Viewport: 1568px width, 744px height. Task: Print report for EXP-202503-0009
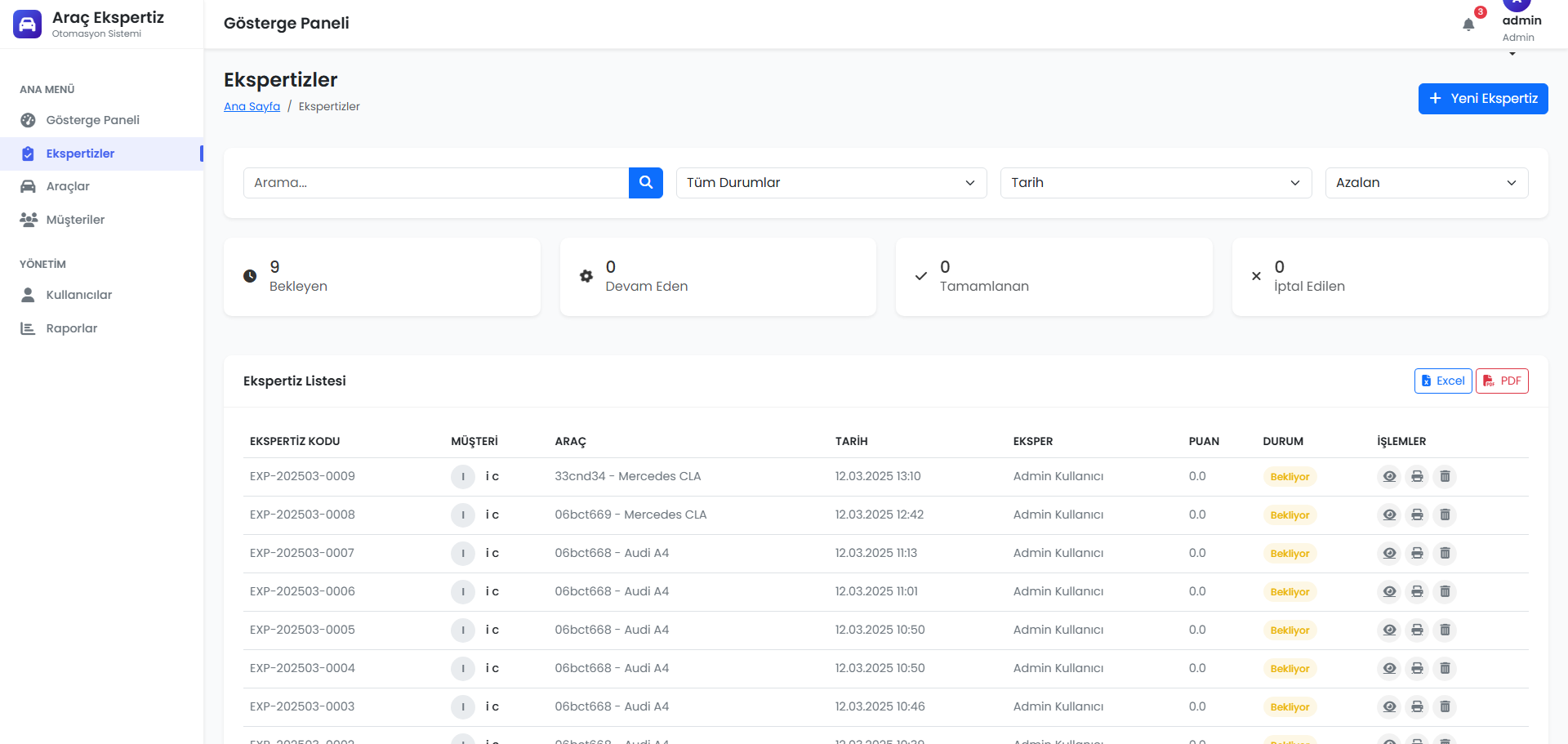(1417, 477)
